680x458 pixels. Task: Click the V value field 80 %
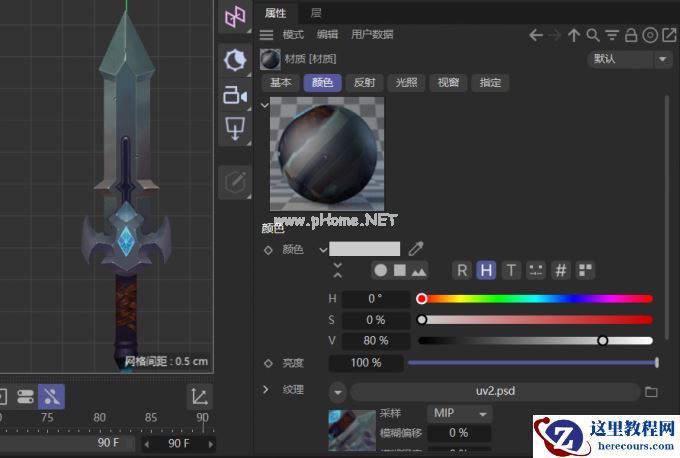(x=376, y=341)
